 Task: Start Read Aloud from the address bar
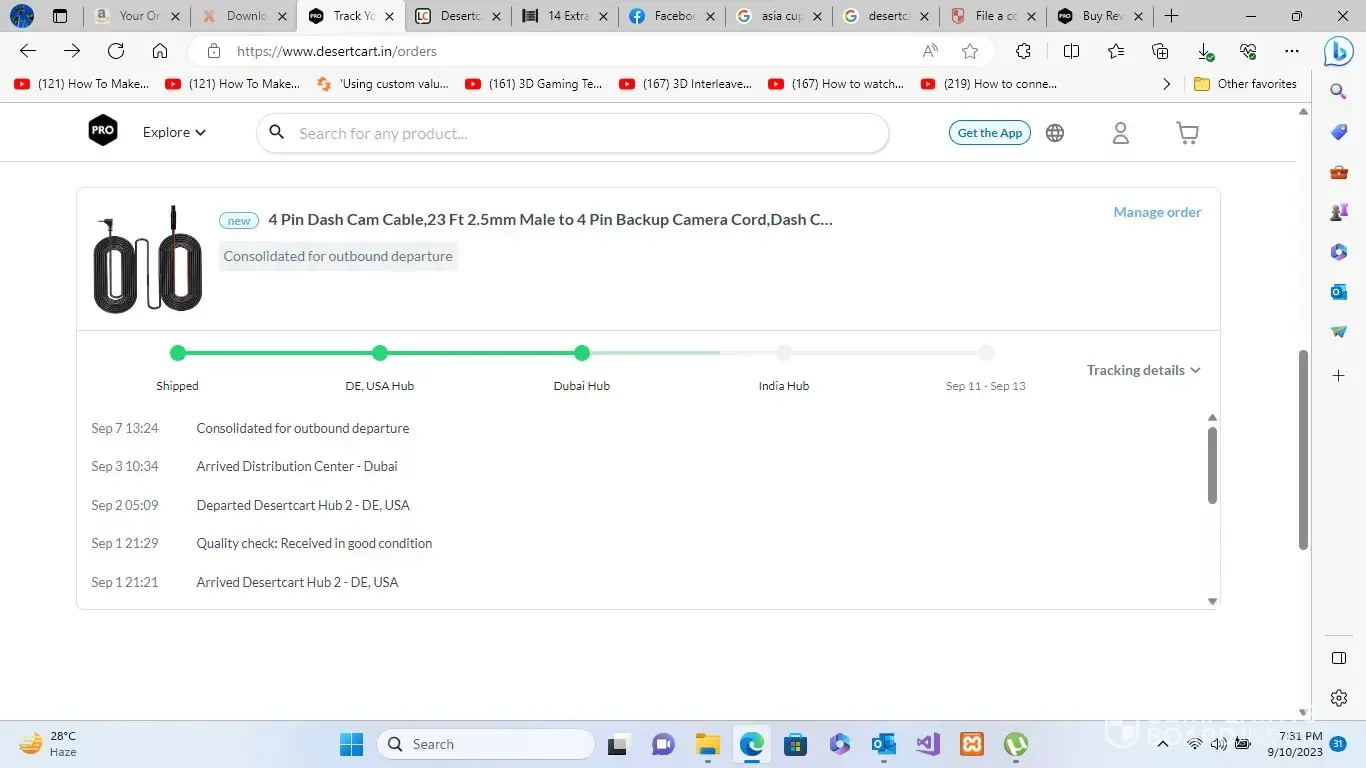coord(930,51)
